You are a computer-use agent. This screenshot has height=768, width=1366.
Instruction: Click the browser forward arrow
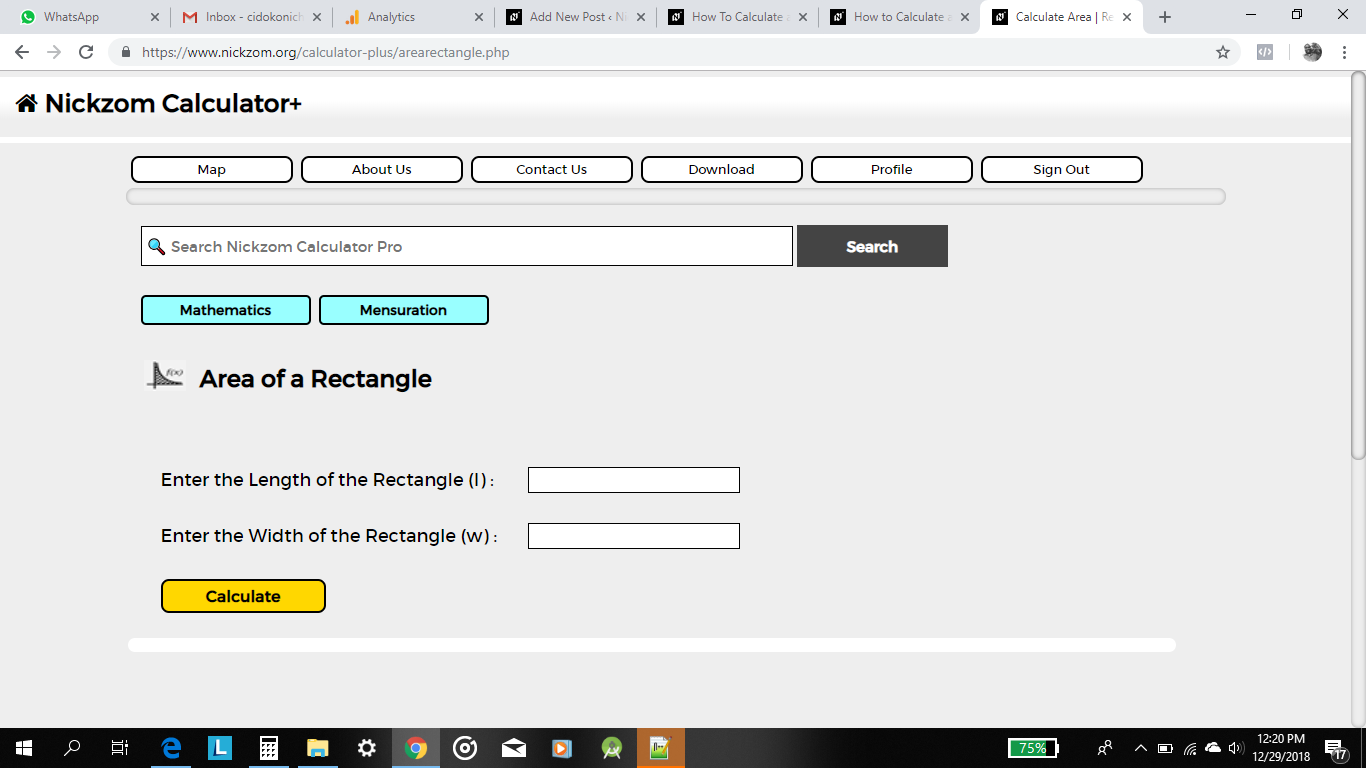tap(54, 52)
